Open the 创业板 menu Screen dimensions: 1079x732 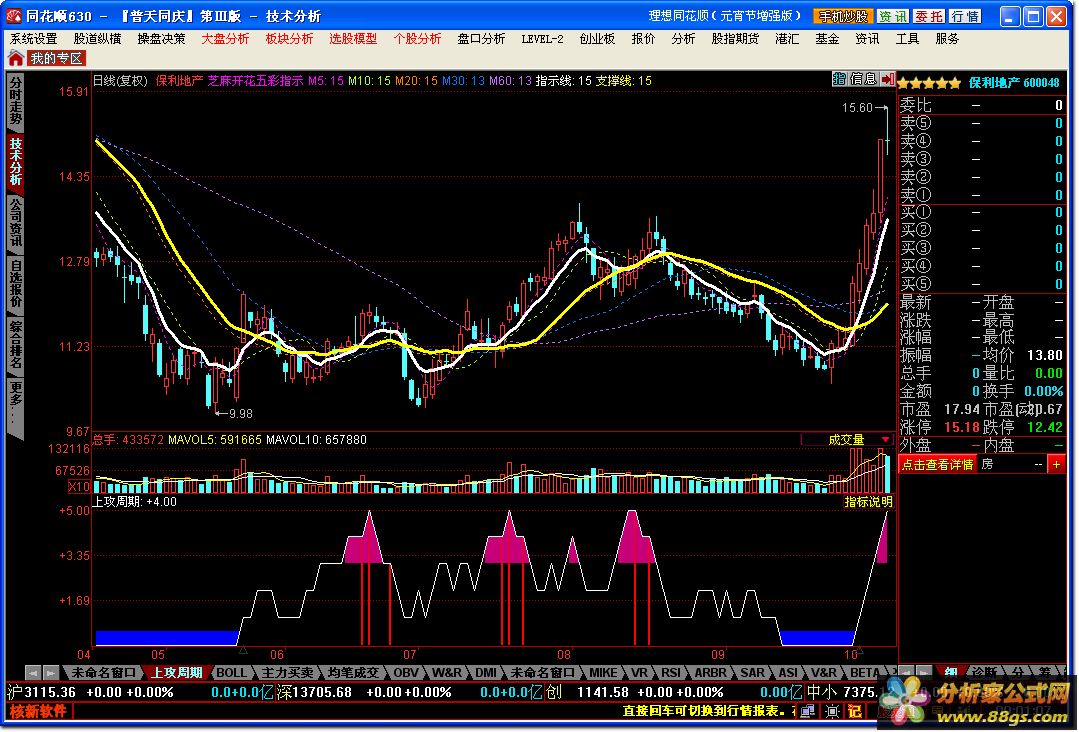tap(597, 39)
